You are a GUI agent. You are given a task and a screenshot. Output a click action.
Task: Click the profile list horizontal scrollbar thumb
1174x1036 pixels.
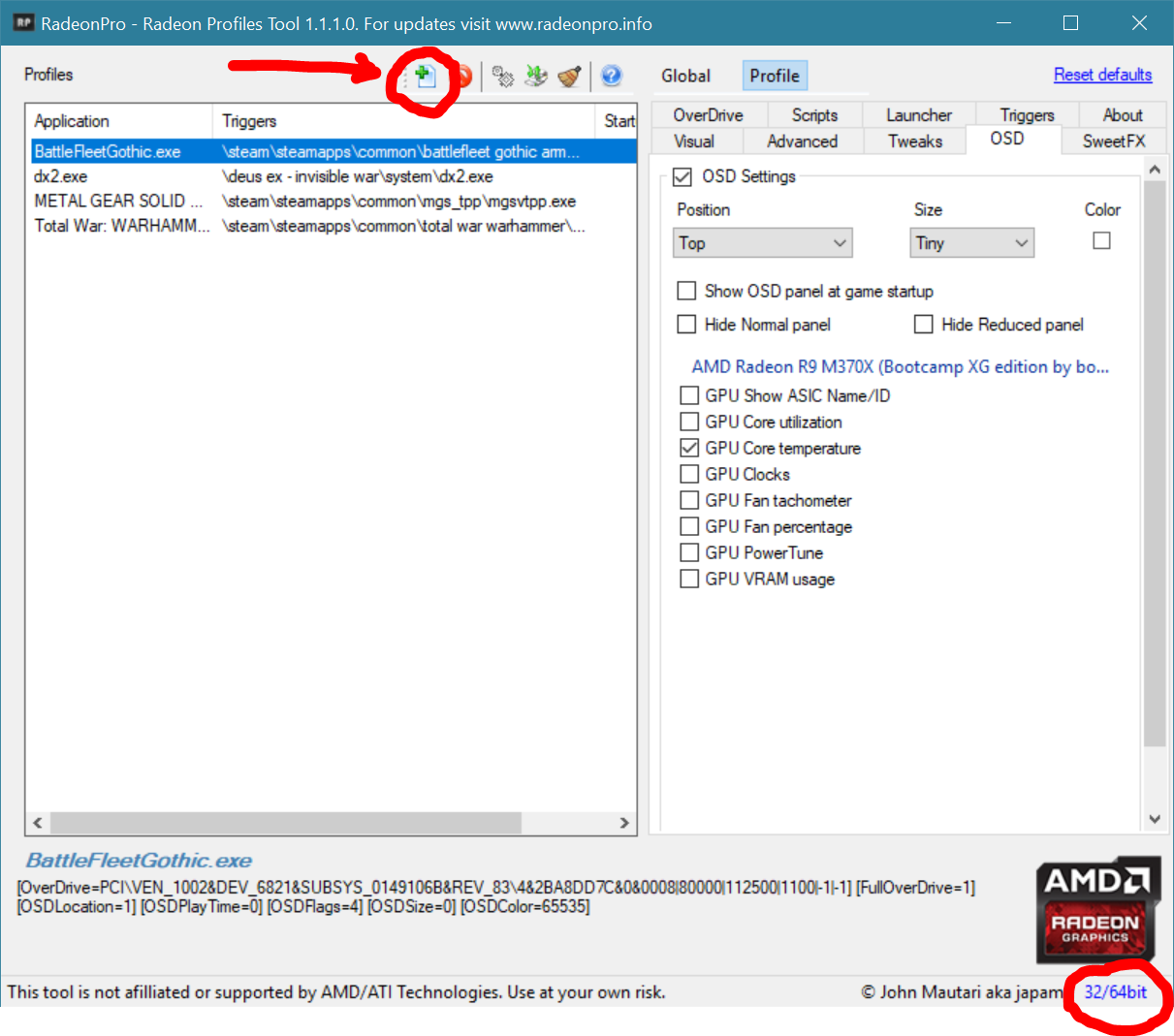(x=286, y=823)
